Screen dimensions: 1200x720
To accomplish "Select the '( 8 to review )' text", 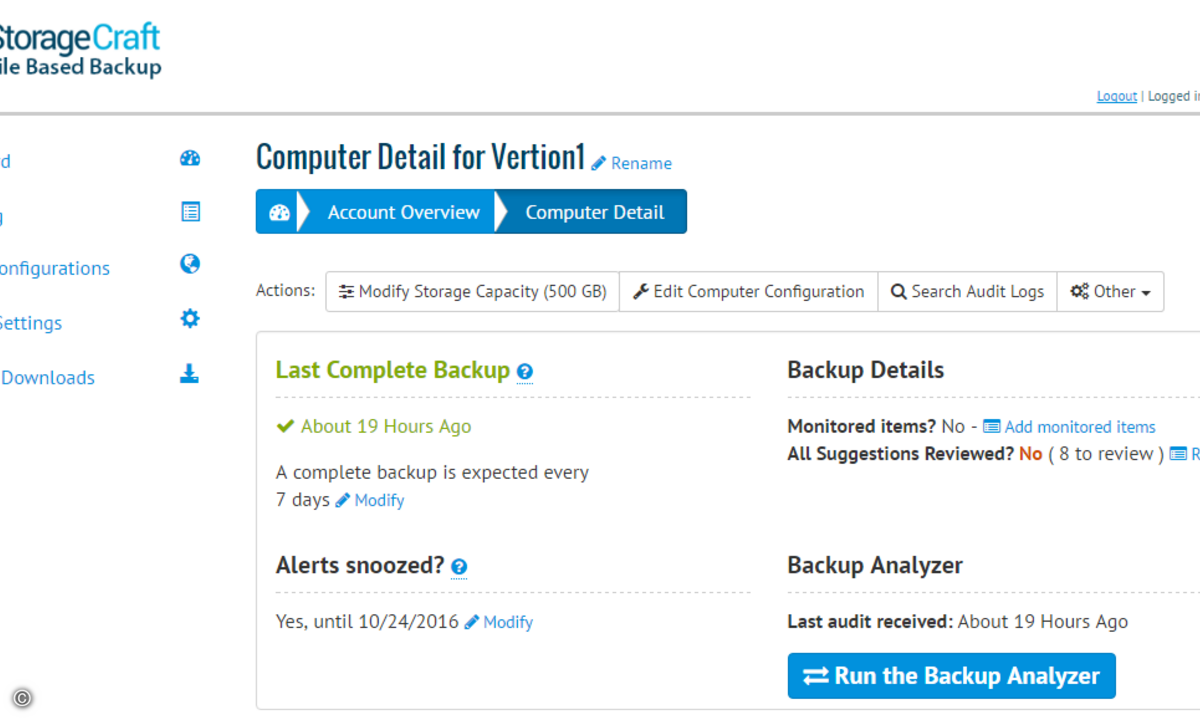I will click(1106, 454).
